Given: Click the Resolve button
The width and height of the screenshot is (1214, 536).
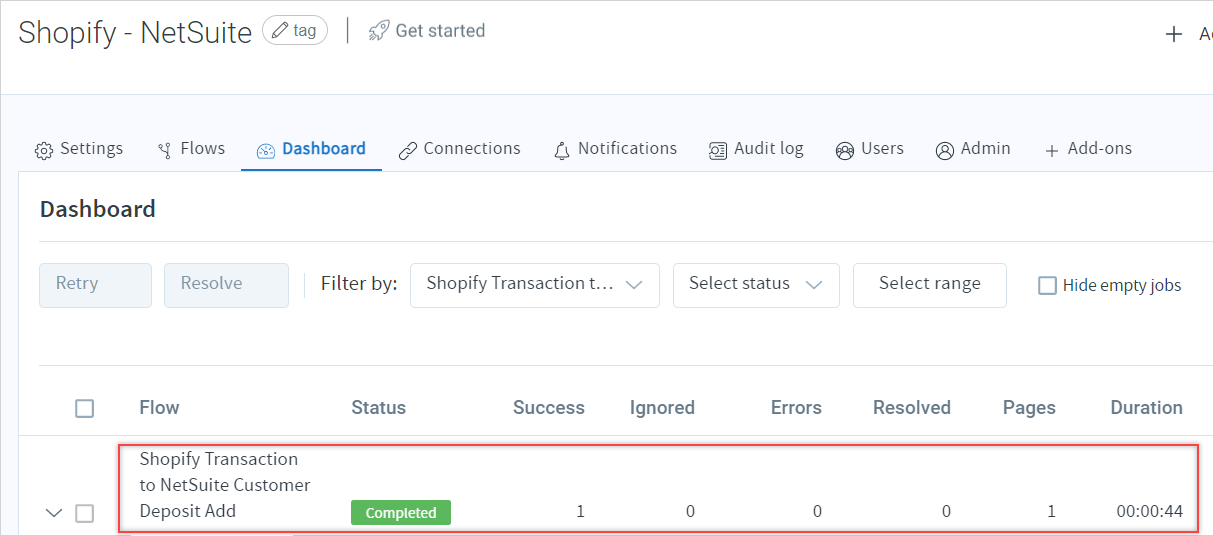Looking at the screenshot, I should [x=226, y=285].
